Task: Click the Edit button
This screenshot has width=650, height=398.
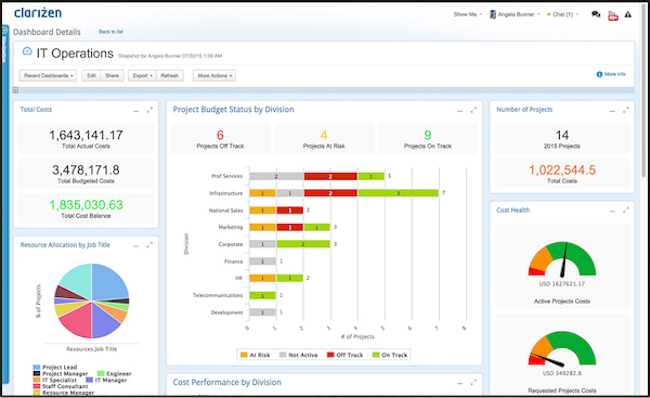Action: (x=91, y=75)
